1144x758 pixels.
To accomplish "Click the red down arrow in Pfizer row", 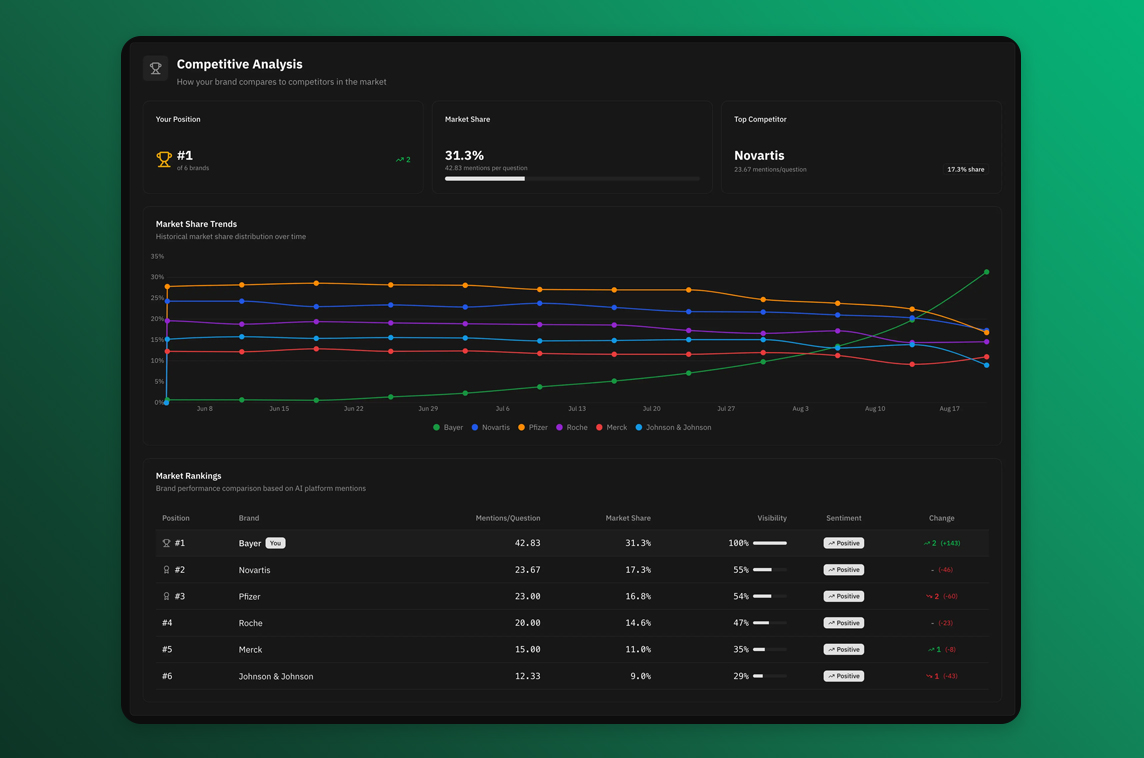I will pos(930,597).
